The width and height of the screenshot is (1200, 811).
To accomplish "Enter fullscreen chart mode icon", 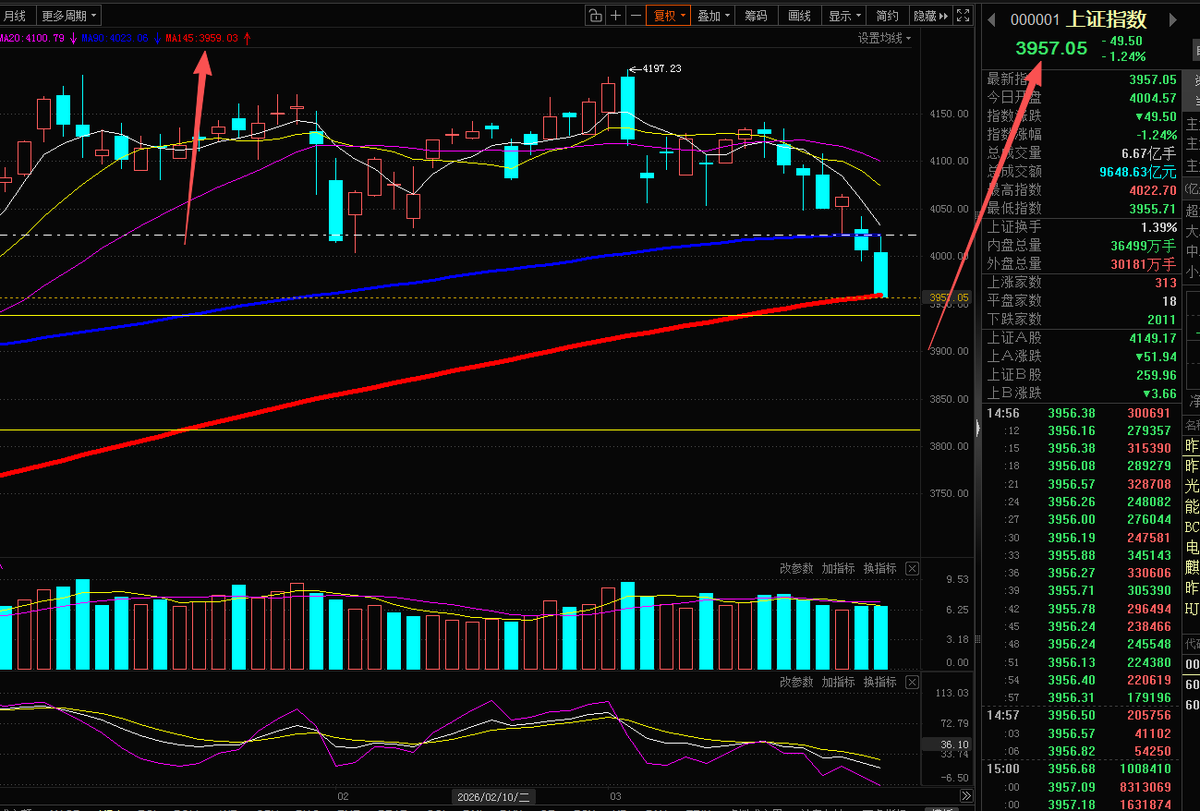I will [963, 15].
